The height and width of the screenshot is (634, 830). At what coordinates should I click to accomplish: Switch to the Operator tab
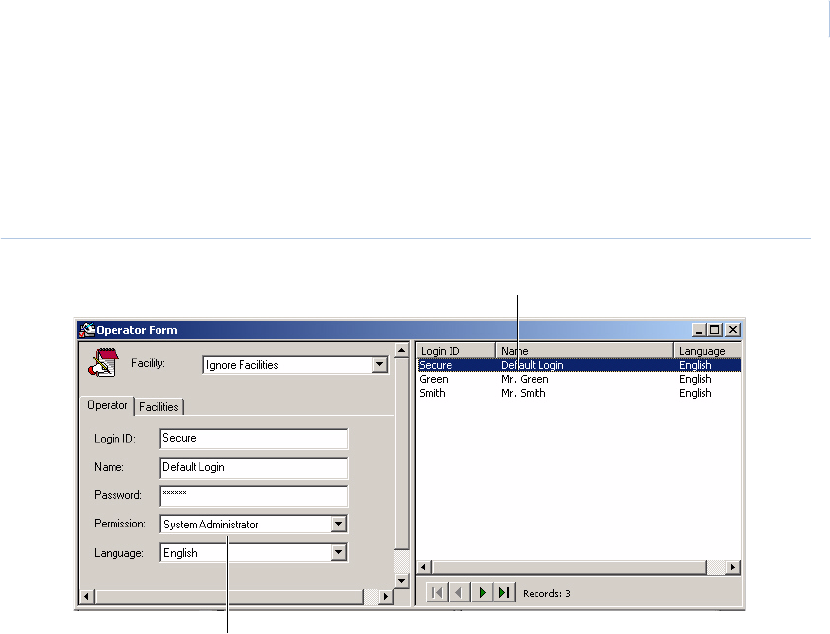coord(107,405)
